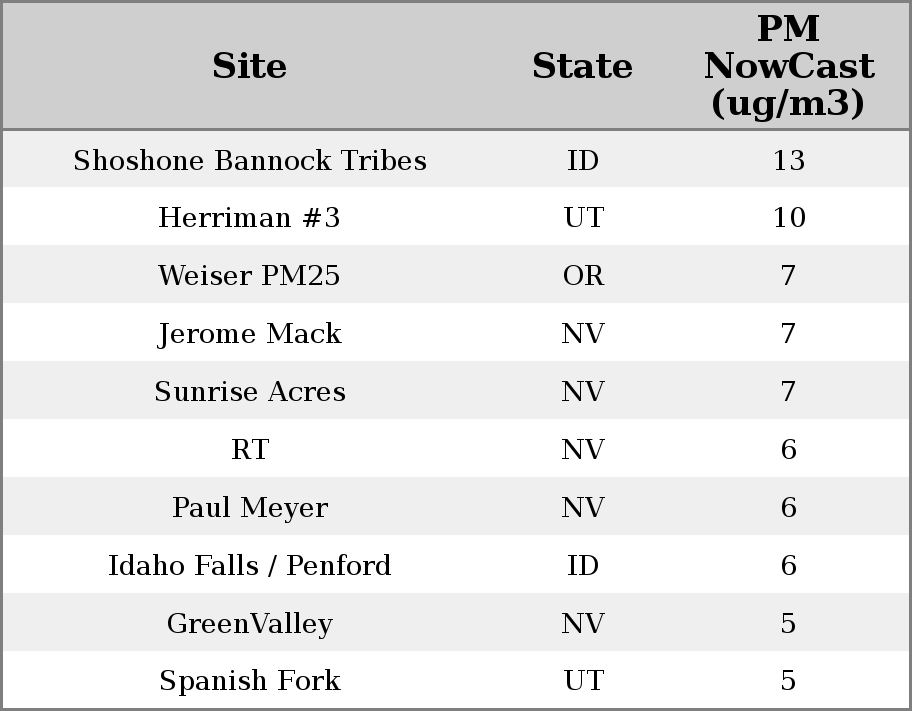Select the GreenValley site cell
This screenshot has width=912, height=711.
click(x=250, y=624)
